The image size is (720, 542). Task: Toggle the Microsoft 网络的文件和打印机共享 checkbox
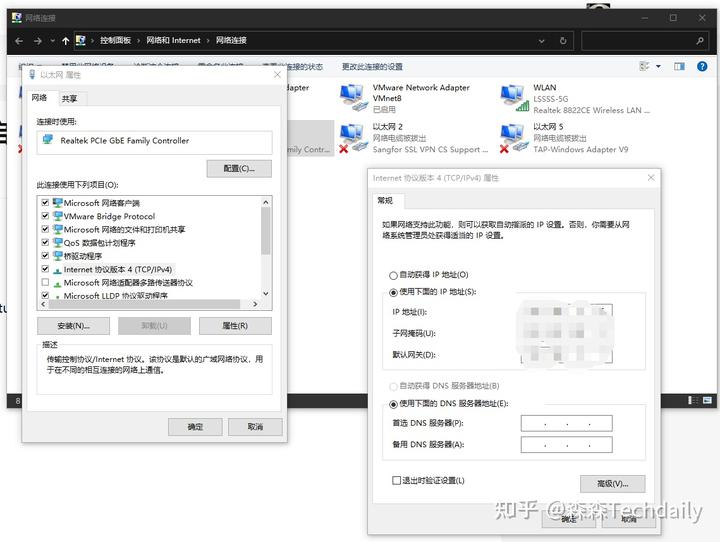[x=45, y=229]
